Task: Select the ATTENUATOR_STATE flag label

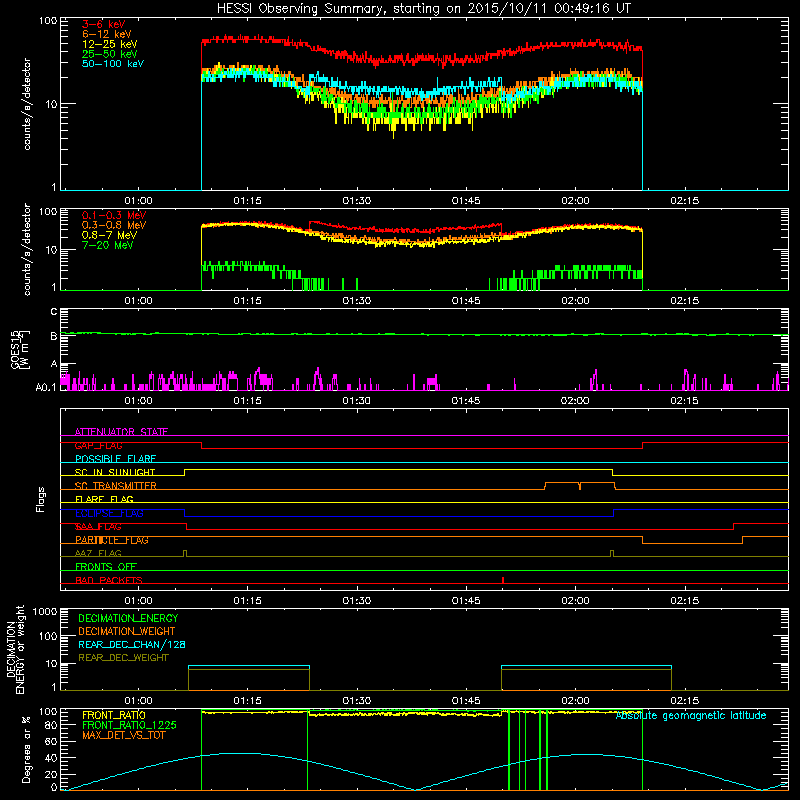Action: (x=121, y=432)
